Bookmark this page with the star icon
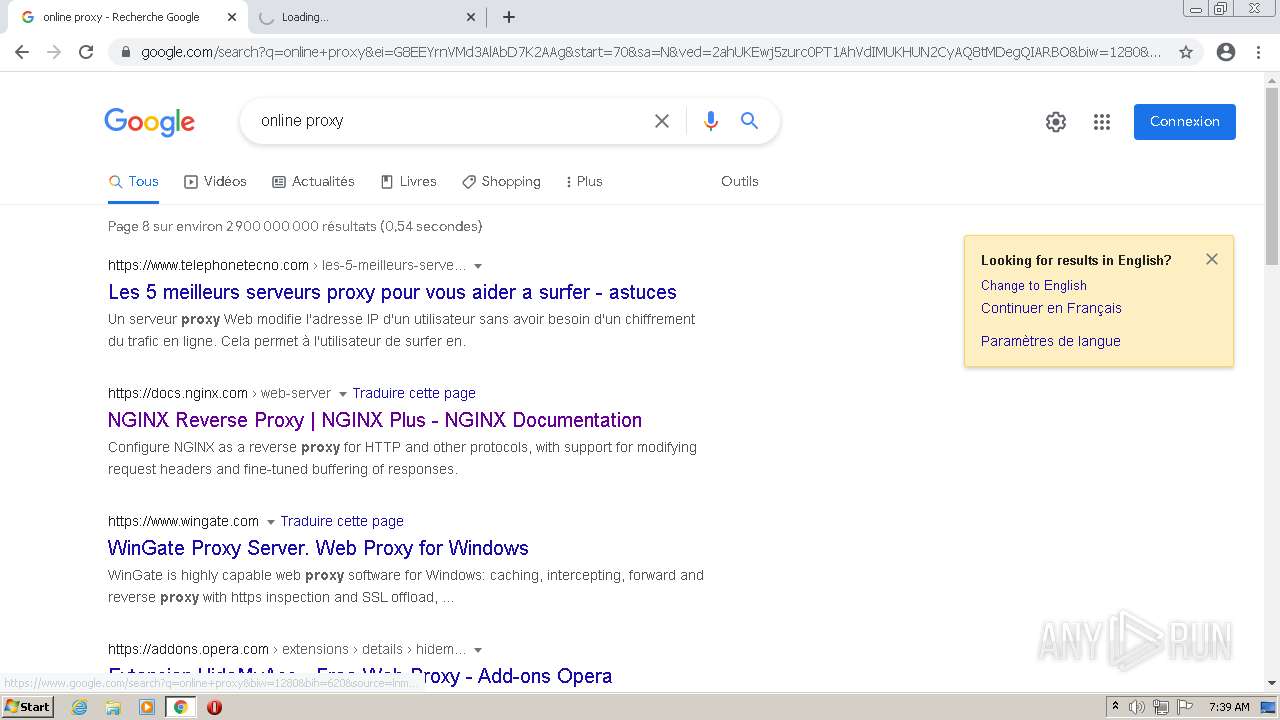This screenshot has height=720, width=1280. 1186,52
